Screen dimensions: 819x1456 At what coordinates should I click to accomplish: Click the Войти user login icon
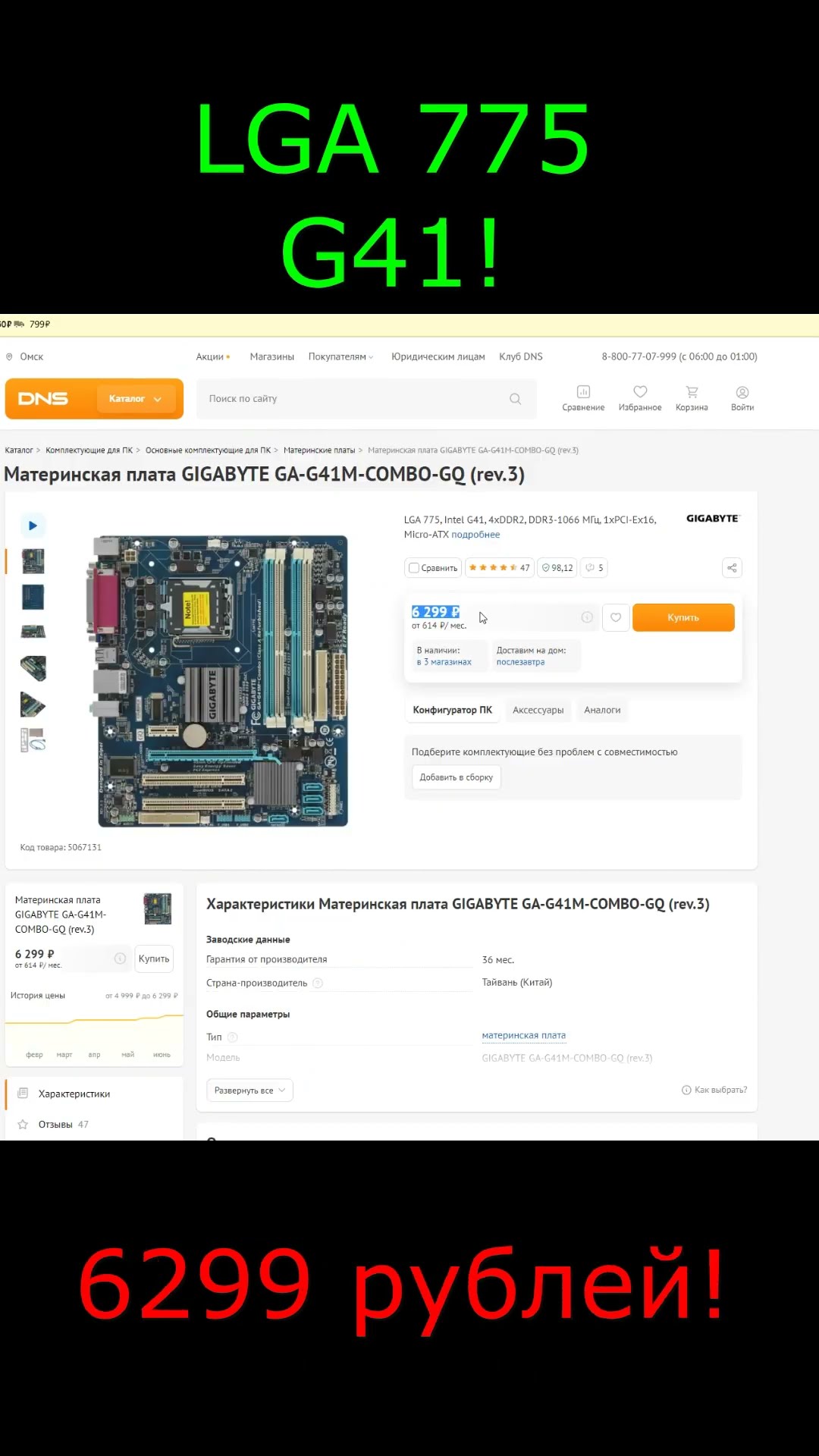pos(742,398)
